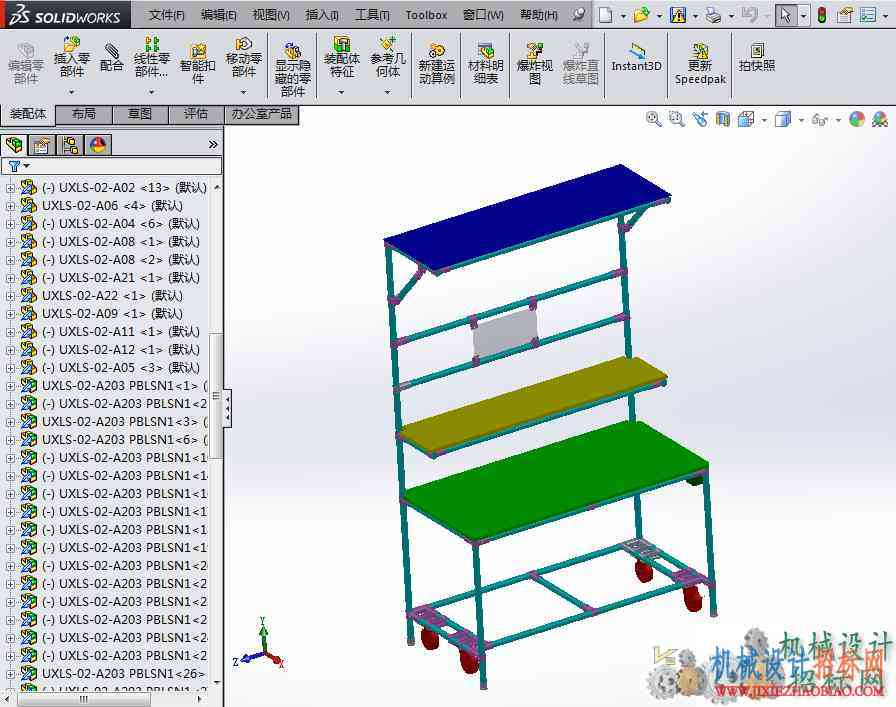The height and width of the screenshot is (707, 896).
Task: Switch to the Evaluate (评估) tab
Action: coord(195,114)
